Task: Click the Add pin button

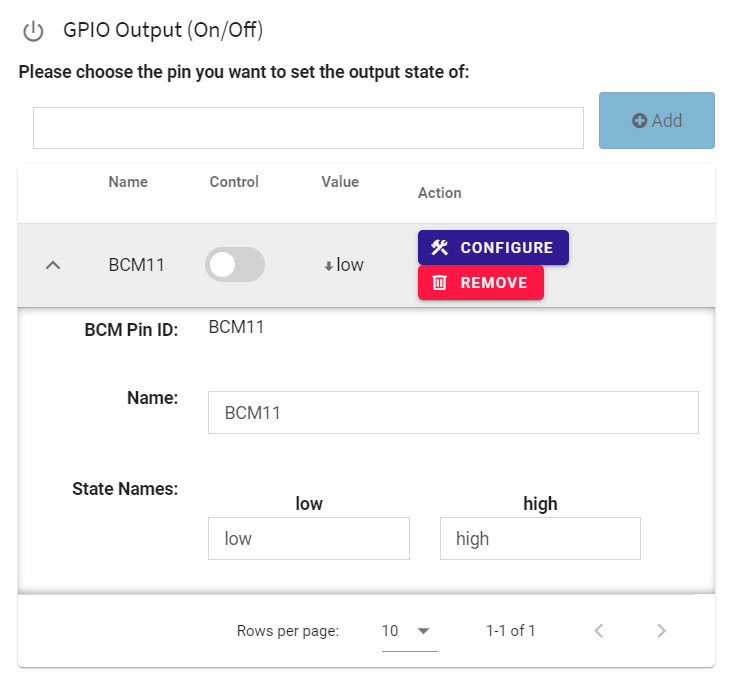Action: (657, 121)
